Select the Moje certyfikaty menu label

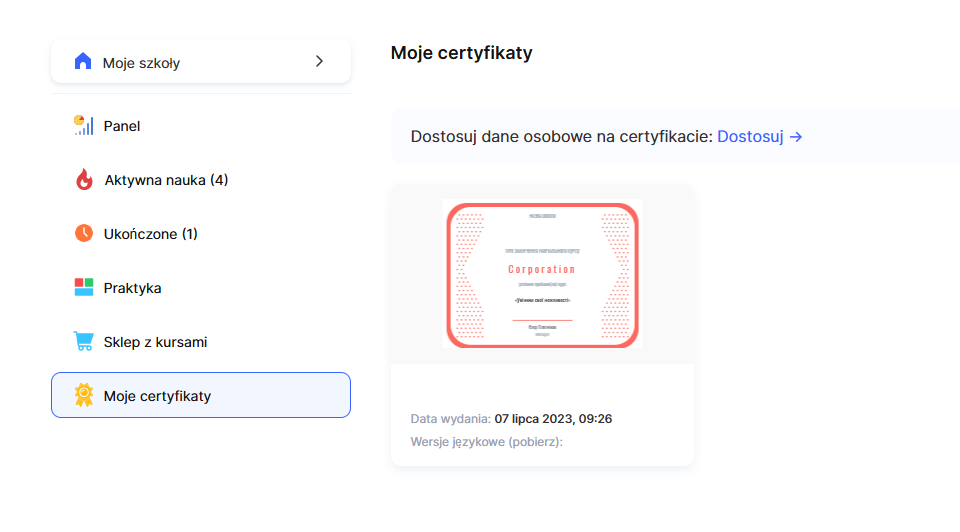[x=157, y=396]
